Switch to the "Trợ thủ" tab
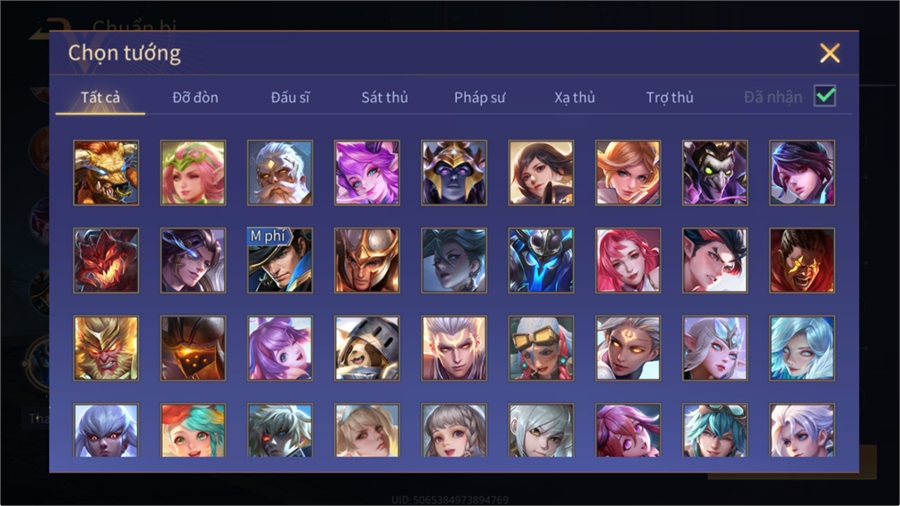 click(670, 98)
